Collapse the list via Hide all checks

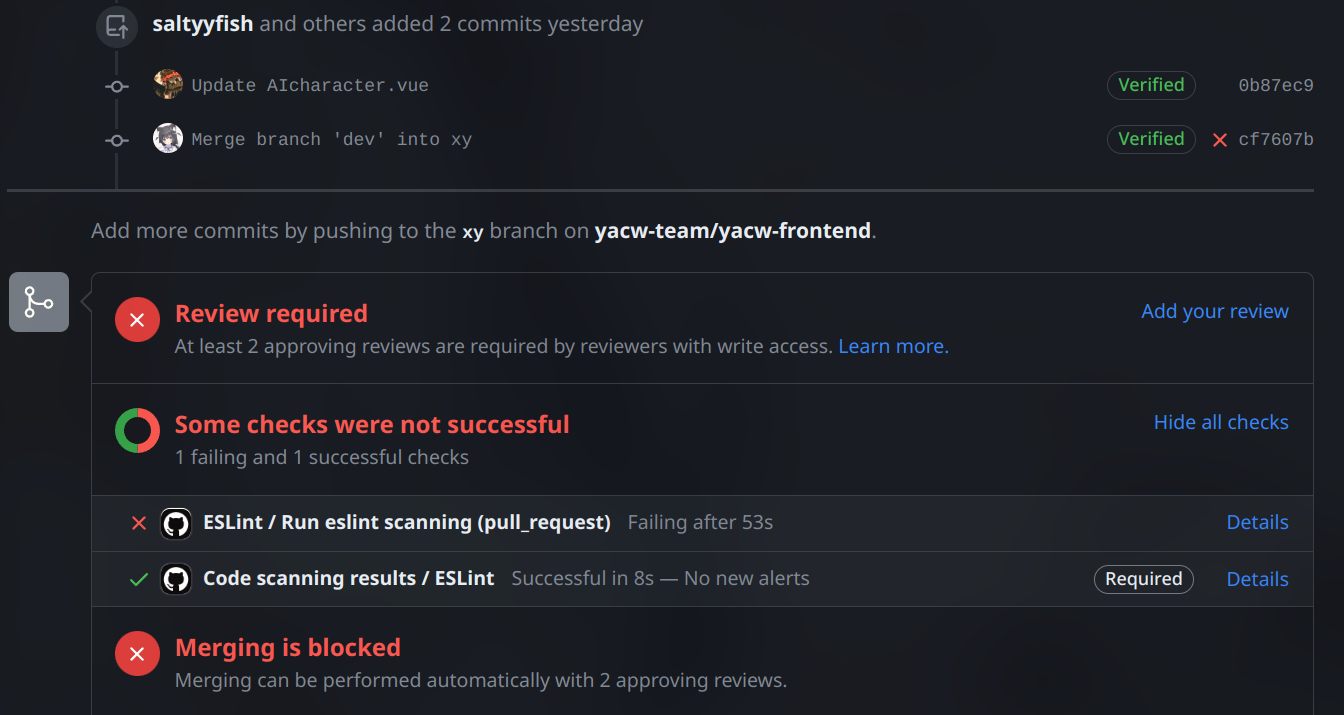click(1221, 422)
